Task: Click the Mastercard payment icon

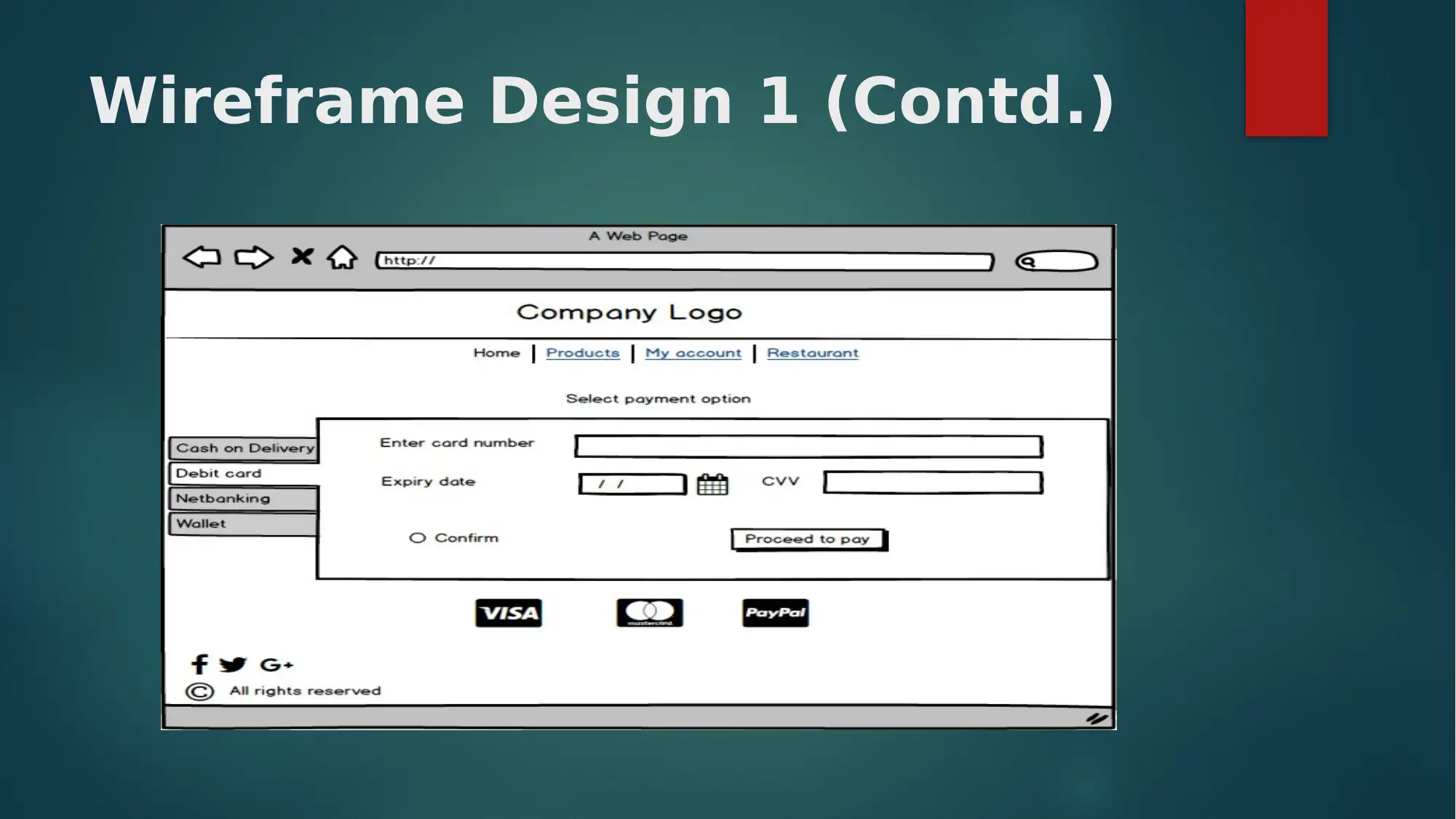Action: pos(647,612)
